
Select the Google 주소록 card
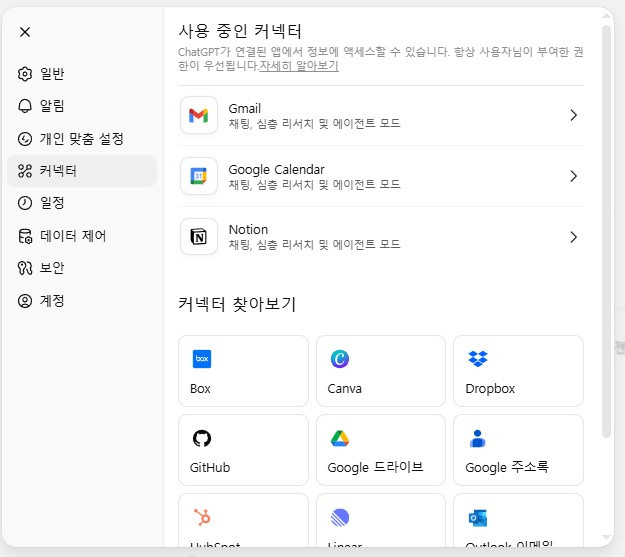[518, 450]
